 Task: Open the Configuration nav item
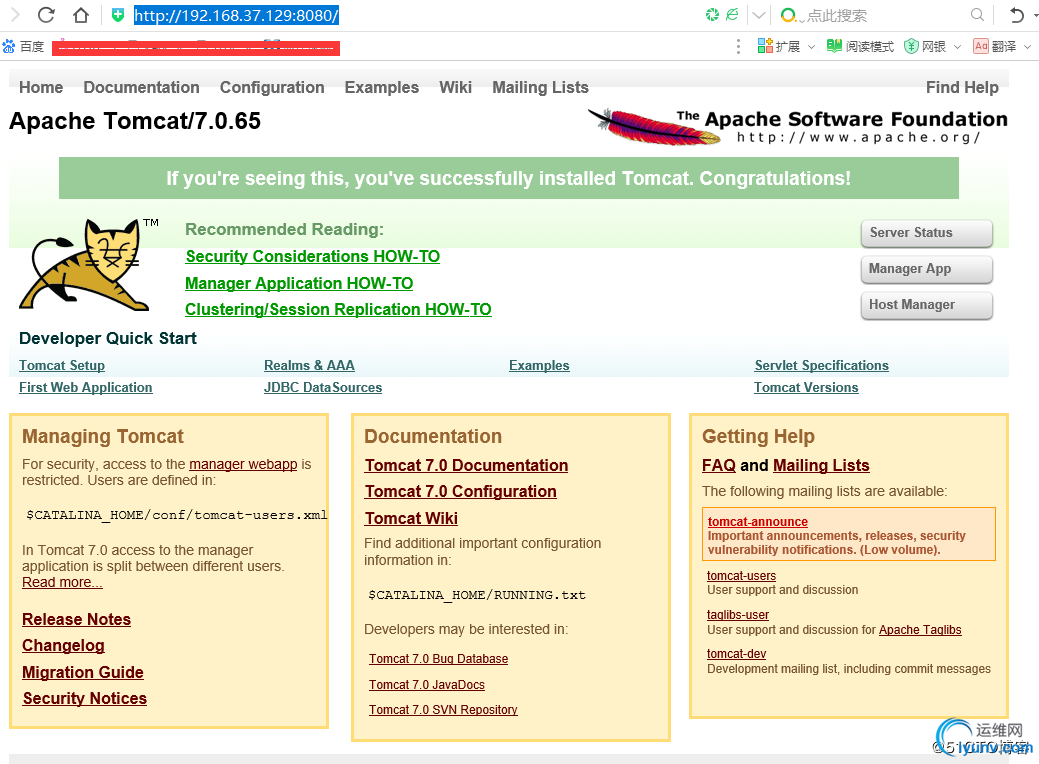[272, 87]
